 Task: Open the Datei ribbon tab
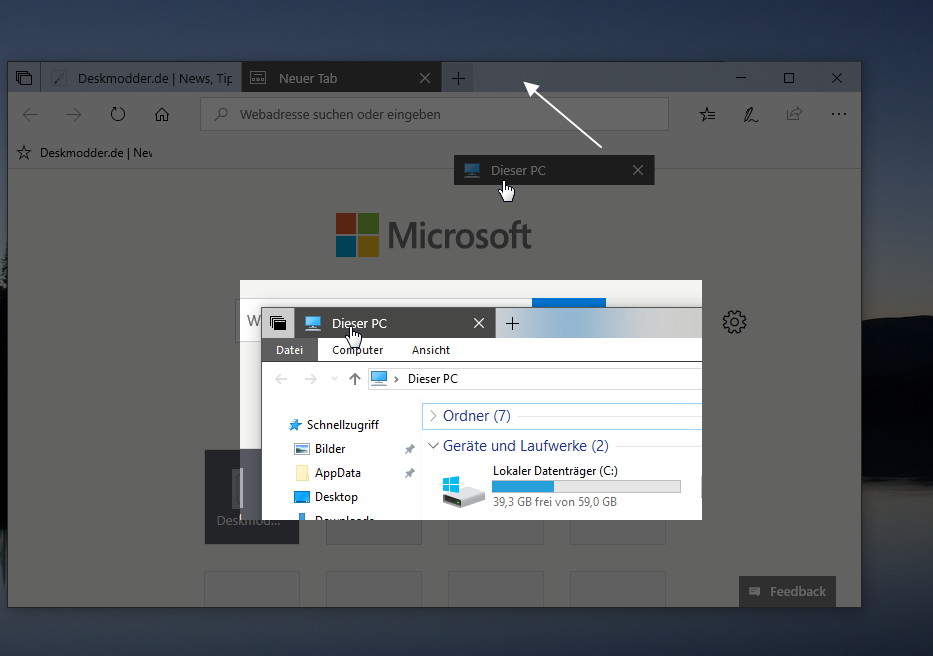pos(289,350)
